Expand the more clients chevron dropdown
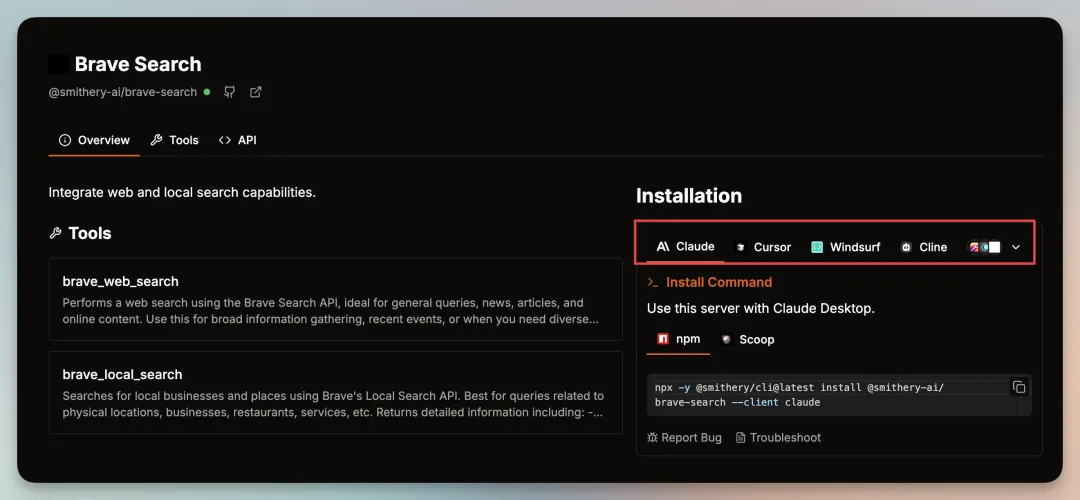The height and width of the screenshot is (500, 1080). click(1016, 247)
